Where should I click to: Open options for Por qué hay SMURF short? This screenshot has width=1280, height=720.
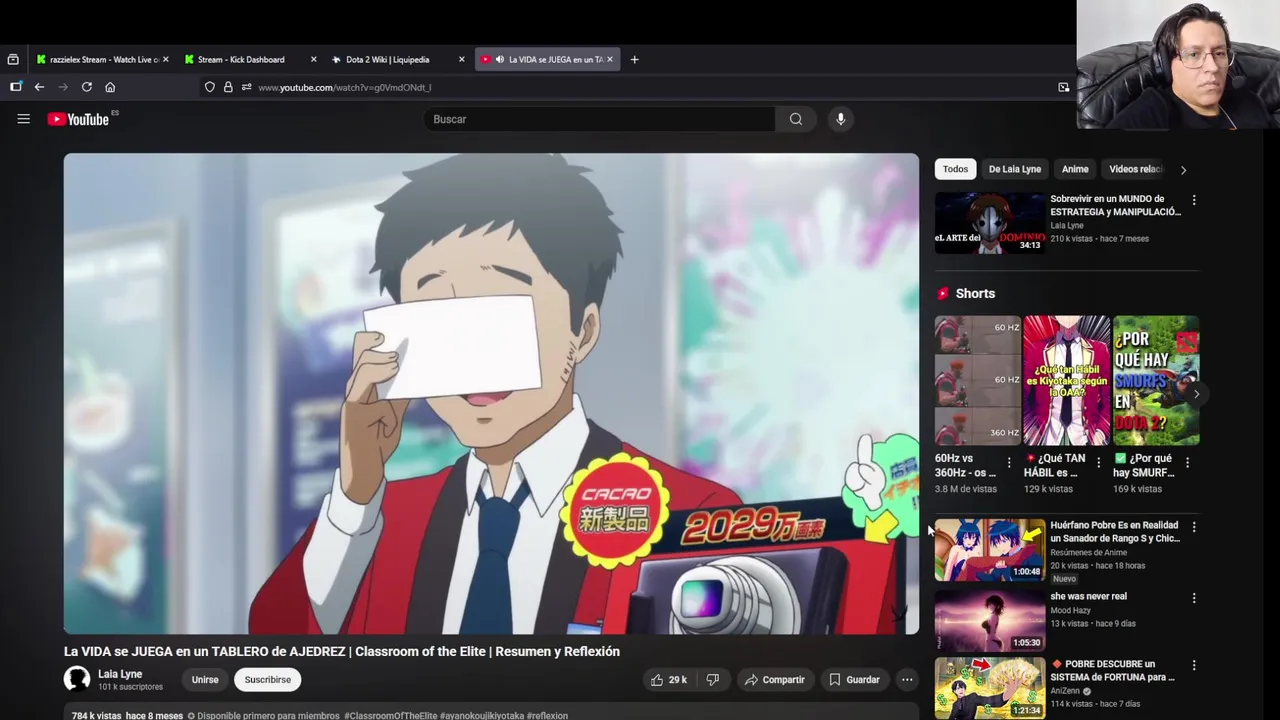pyautogui.click(x=1187, y=462)
